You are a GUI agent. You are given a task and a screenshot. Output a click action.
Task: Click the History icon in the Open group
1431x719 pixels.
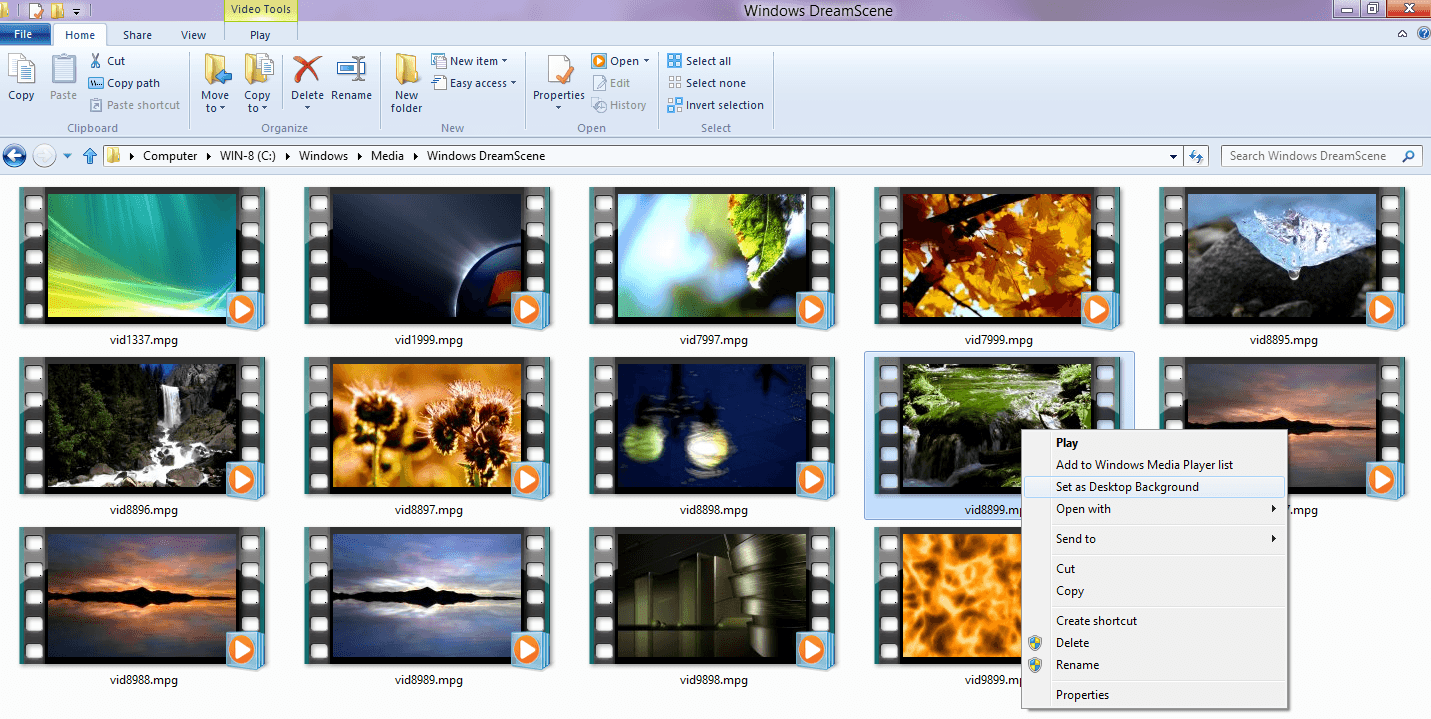tap(600, 105)
